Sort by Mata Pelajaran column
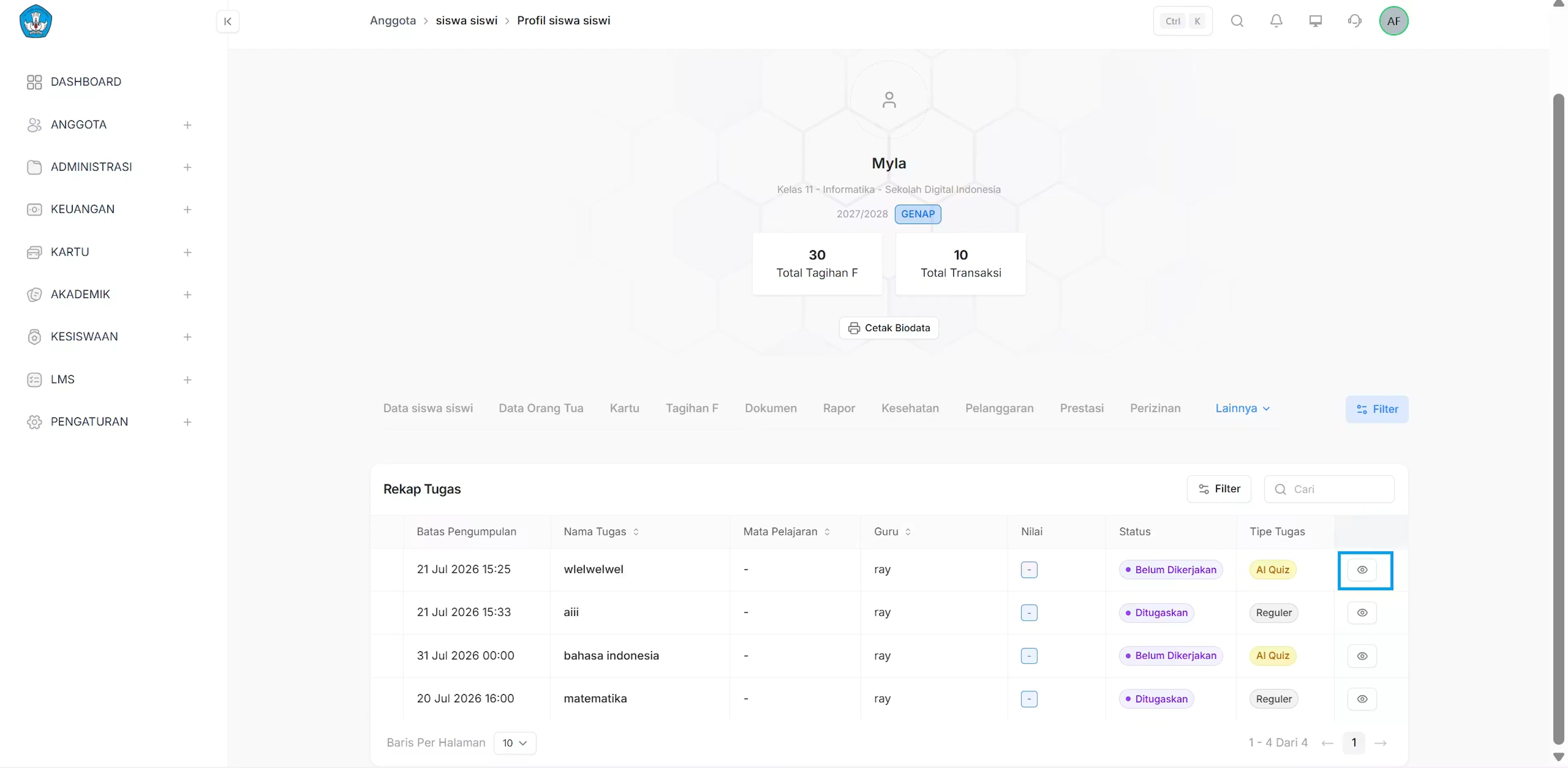This screenshot has height=768, width=1568. click(x=826, y=532)
